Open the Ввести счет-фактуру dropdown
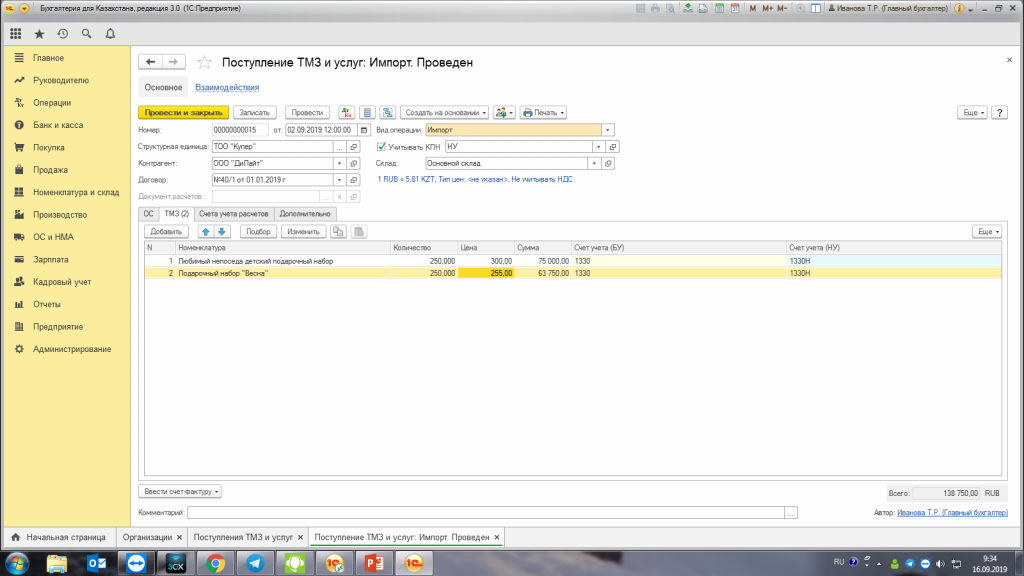The width and height of the screenshot is (1024, 576). click(180, 491)
